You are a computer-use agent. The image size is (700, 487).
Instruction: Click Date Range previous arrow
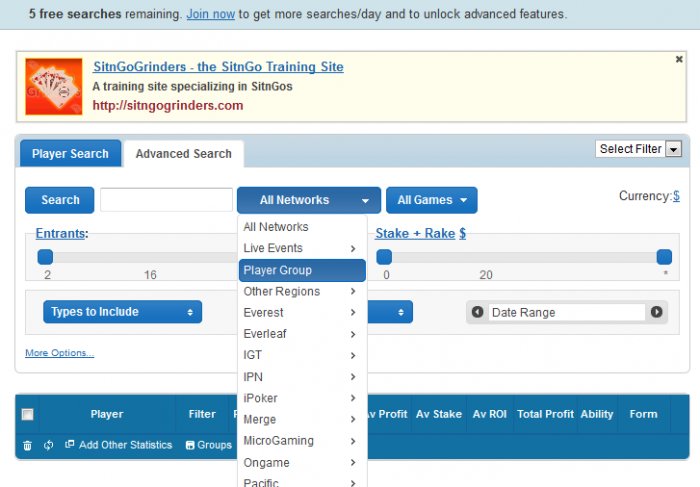click(478, 312)
